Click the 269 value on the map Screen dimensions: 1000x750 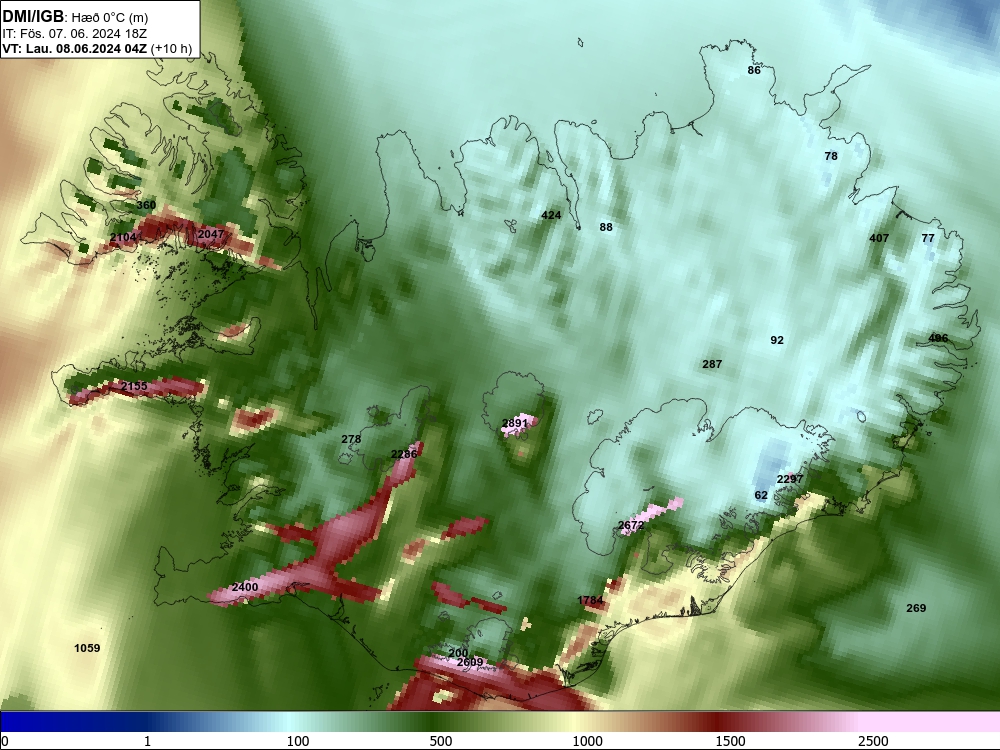916,608
